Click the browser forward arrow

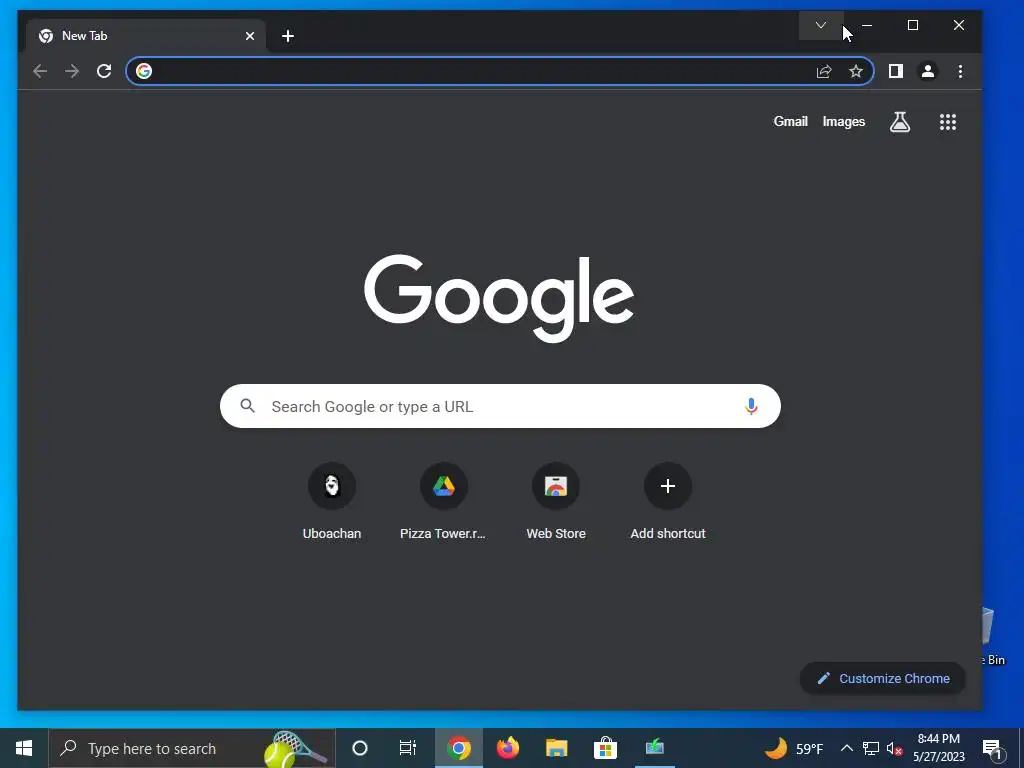(x=72, y=71)
